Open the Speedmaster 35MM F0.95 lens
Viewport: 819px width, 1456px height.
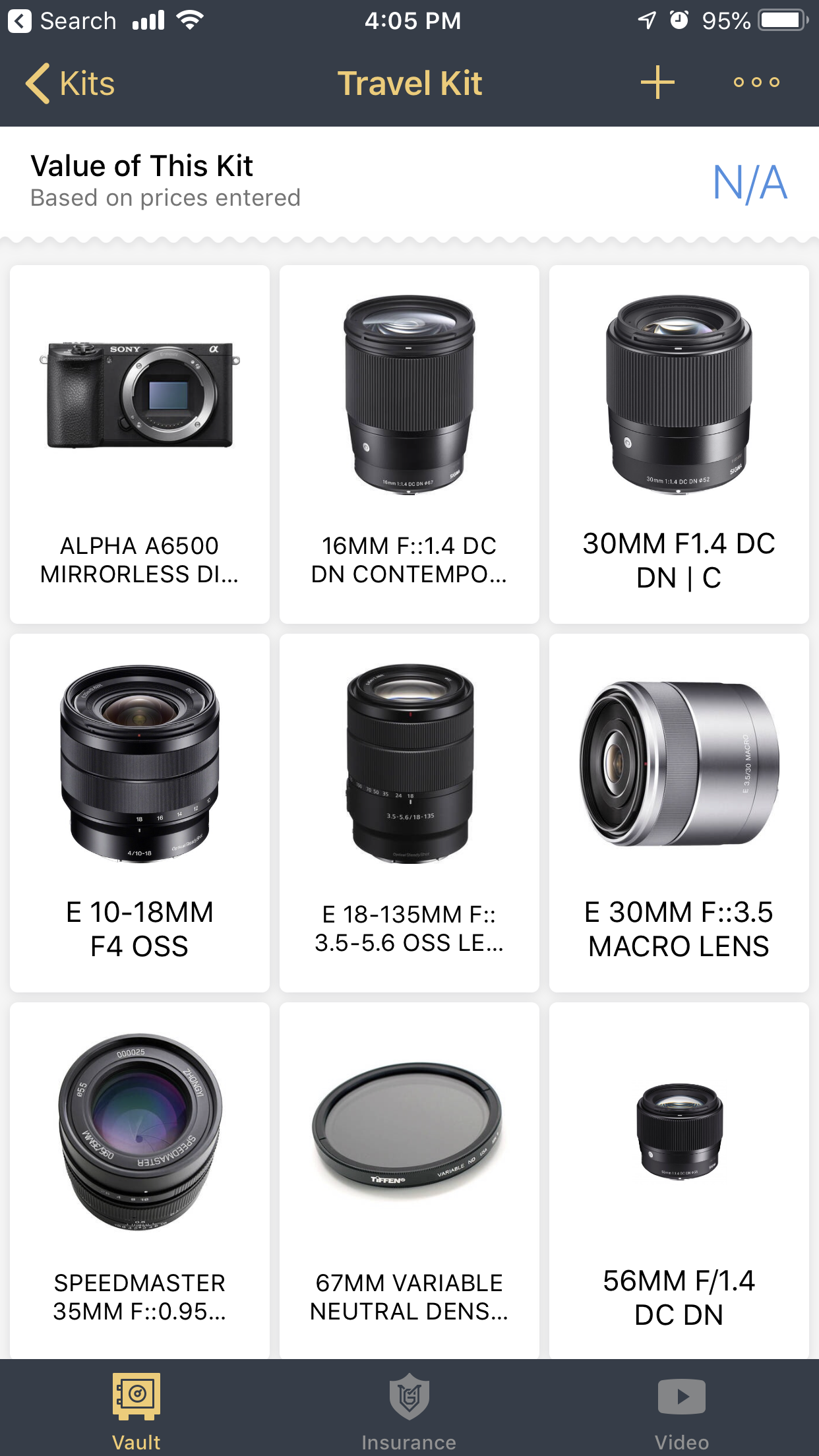pyautogui.click(x=140, y=1180)
